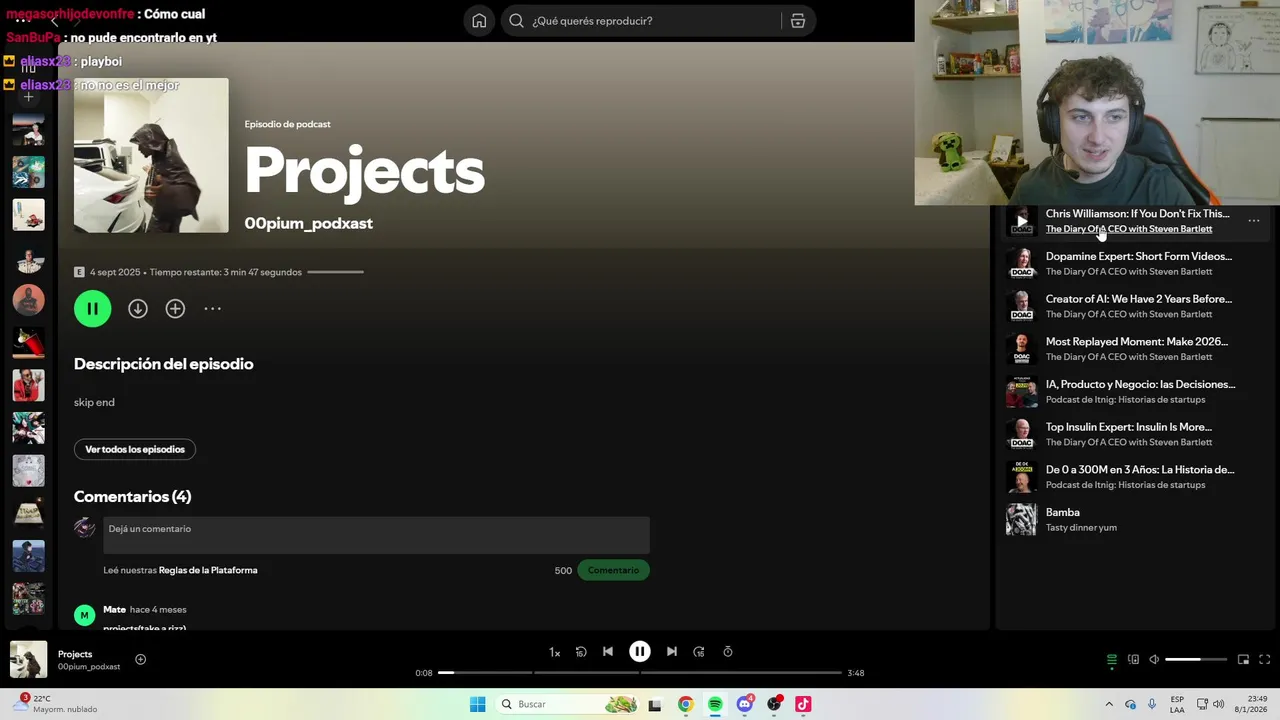Skip forward 15 seconds
Image resolution: width=1280 pixels, height=720 pixels.
point(699,652)
